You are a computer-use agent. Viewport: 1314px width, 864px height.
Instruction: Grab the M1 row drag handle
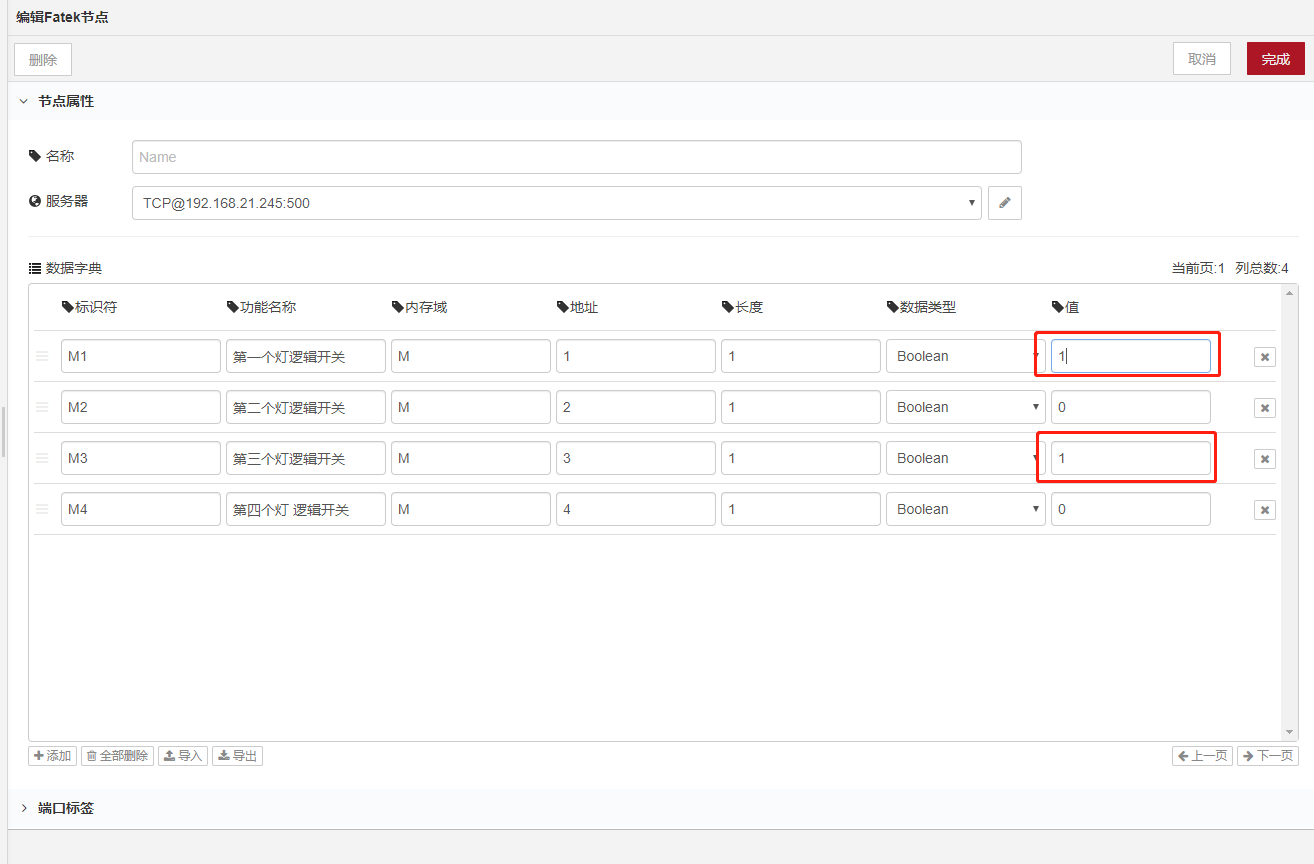(x=42, y=356)
